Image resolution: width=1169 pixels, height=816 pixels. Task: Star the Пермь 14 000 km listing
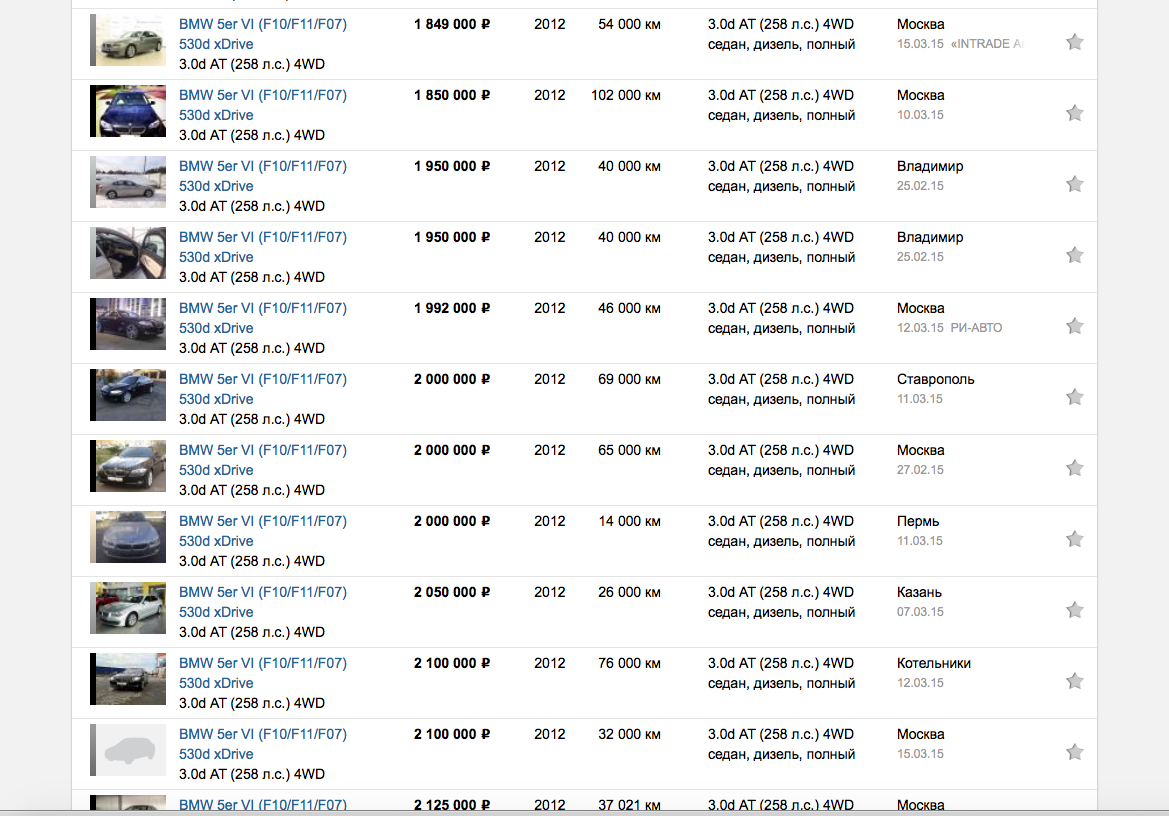pyautogui.click(x=1074, y=540)
